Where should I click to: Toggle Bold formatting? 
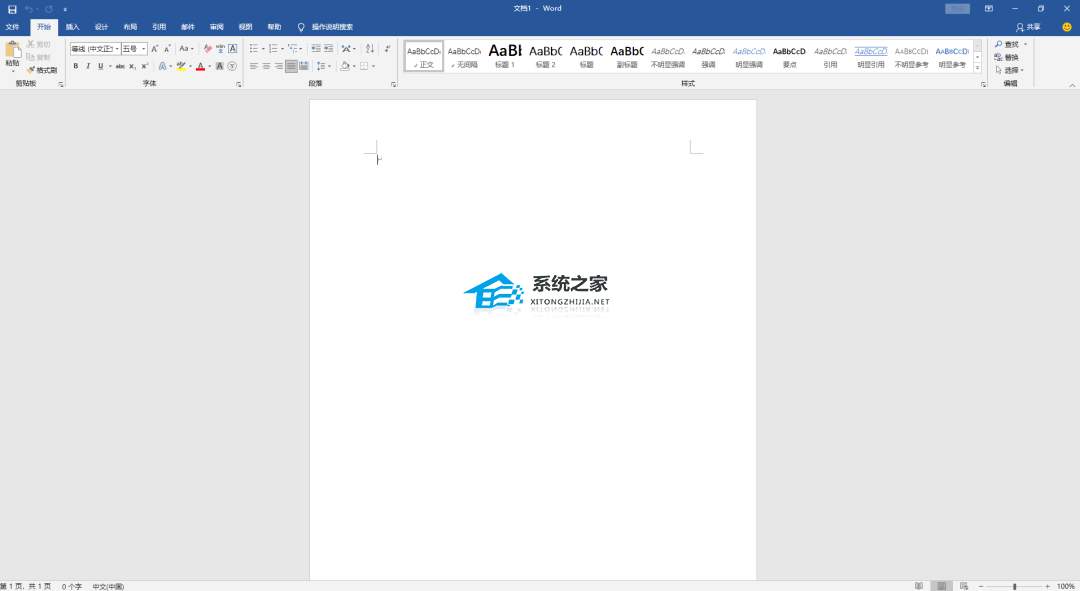[x=76, y=66]
